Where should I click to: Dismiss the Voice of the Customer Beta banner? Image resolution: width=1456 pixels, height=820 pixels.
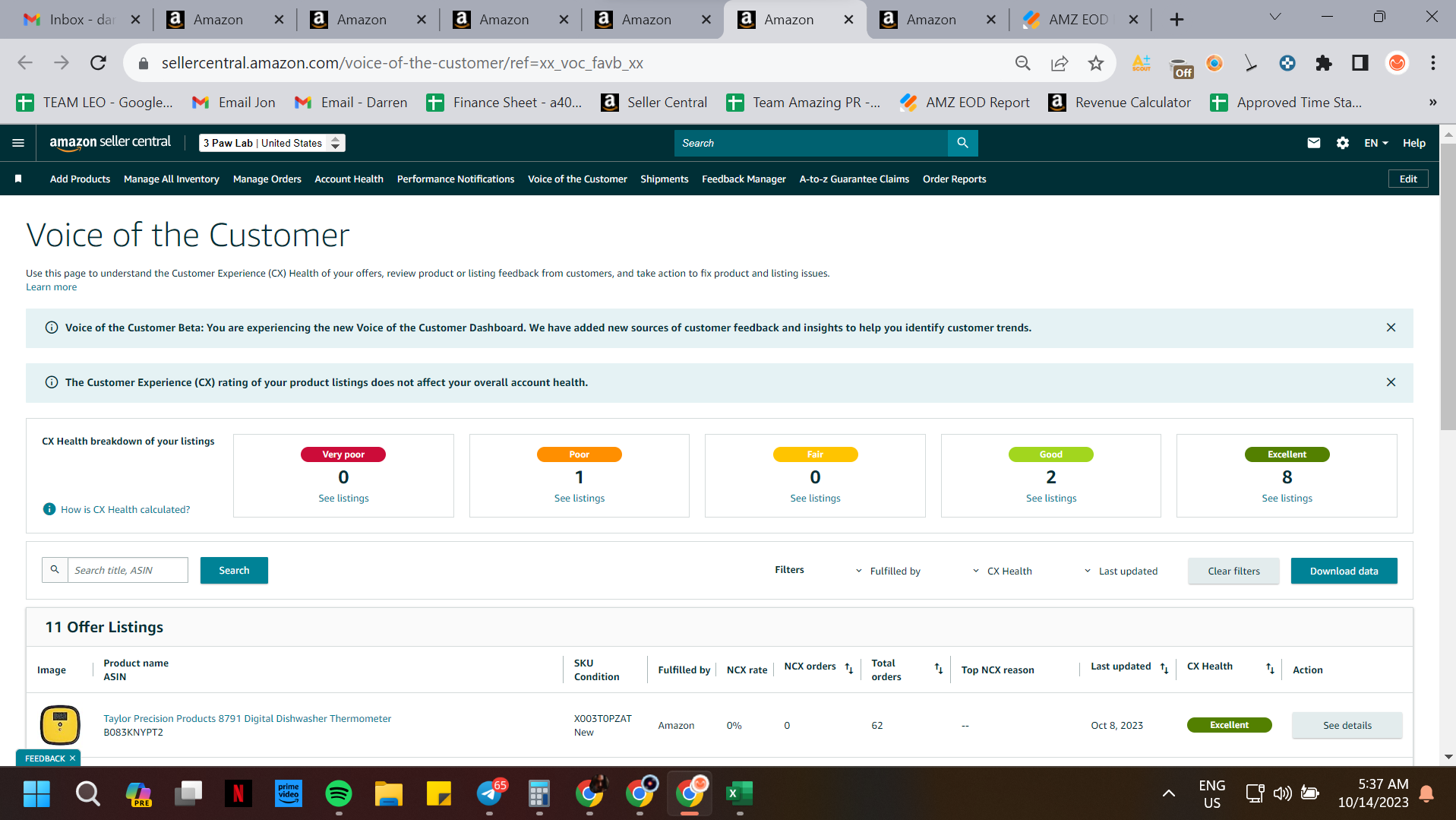[x=1391, y=328]
